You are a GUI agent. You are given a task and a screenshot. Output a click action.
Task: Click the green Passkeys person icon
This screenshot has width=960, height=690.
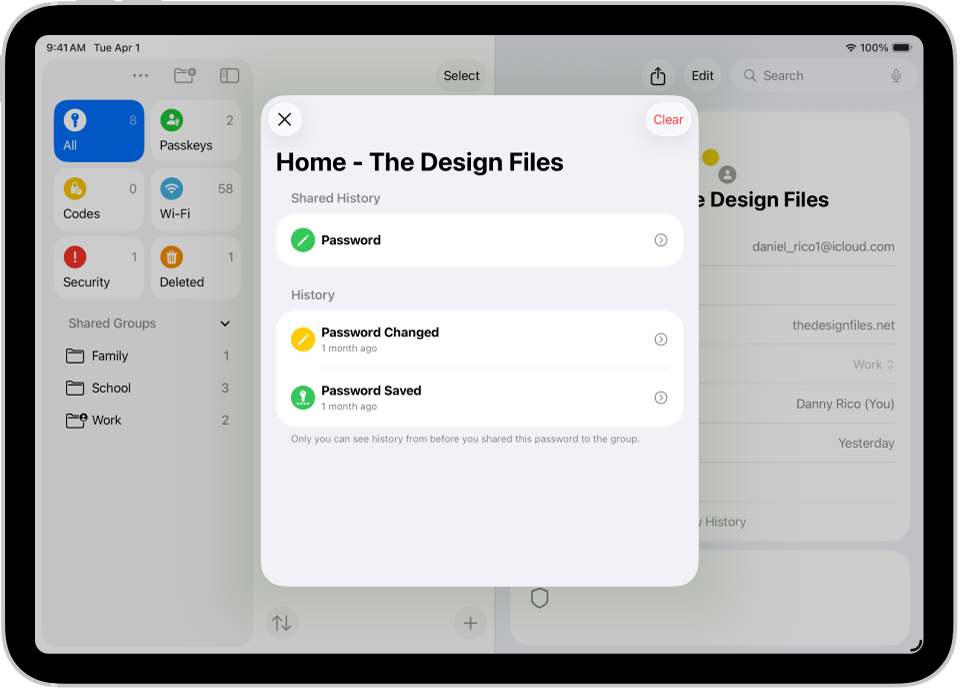point(171,120)
